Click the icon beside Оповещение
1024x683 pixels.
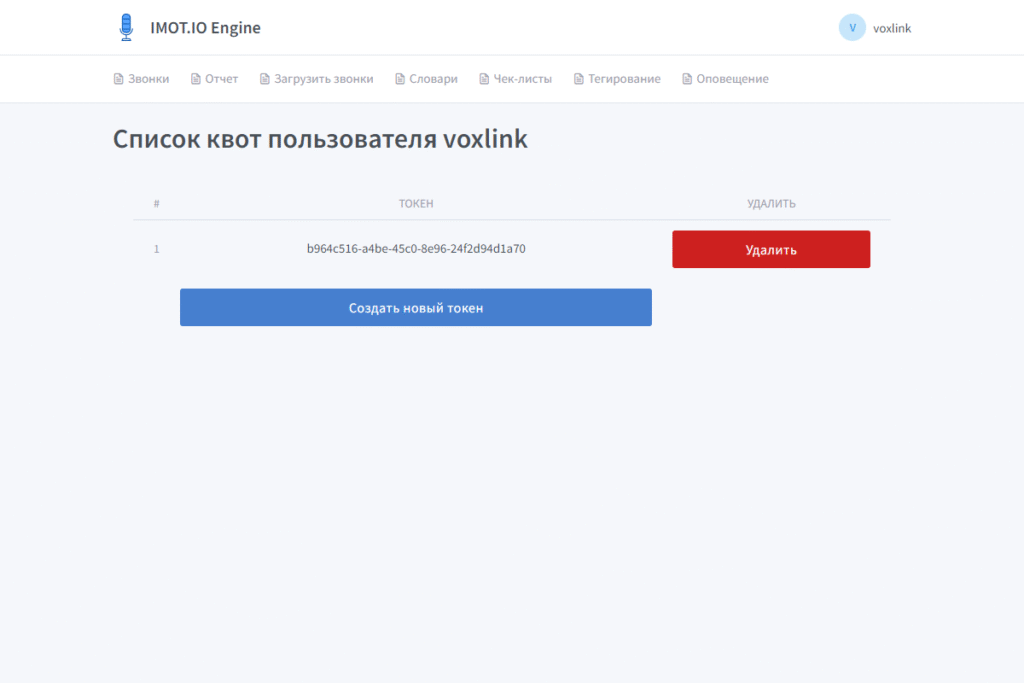[x=687, y=79]
